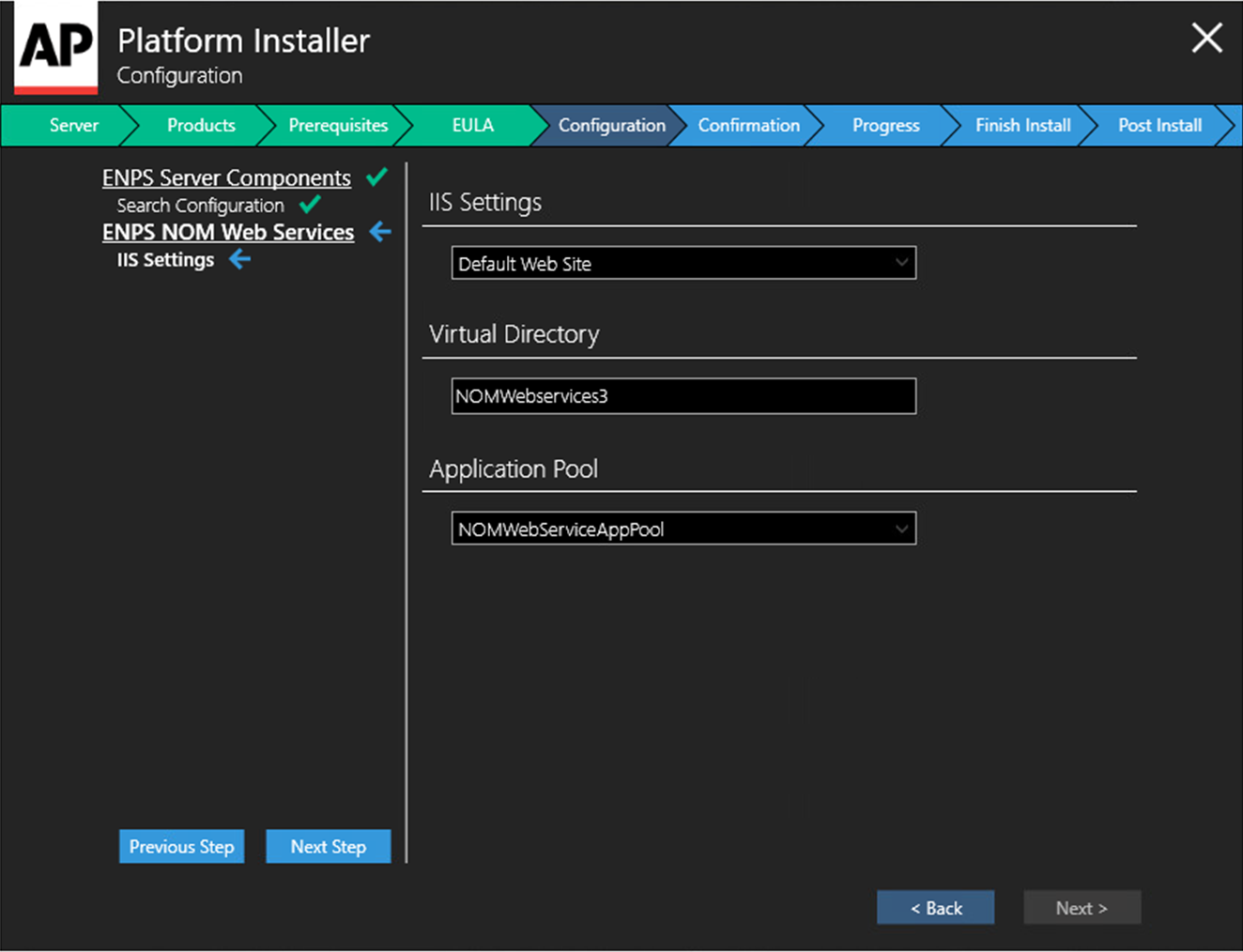Viewport: 1243px width, 952px height.
Task: Click the Previous Step button
Action: tap(181, 846)
